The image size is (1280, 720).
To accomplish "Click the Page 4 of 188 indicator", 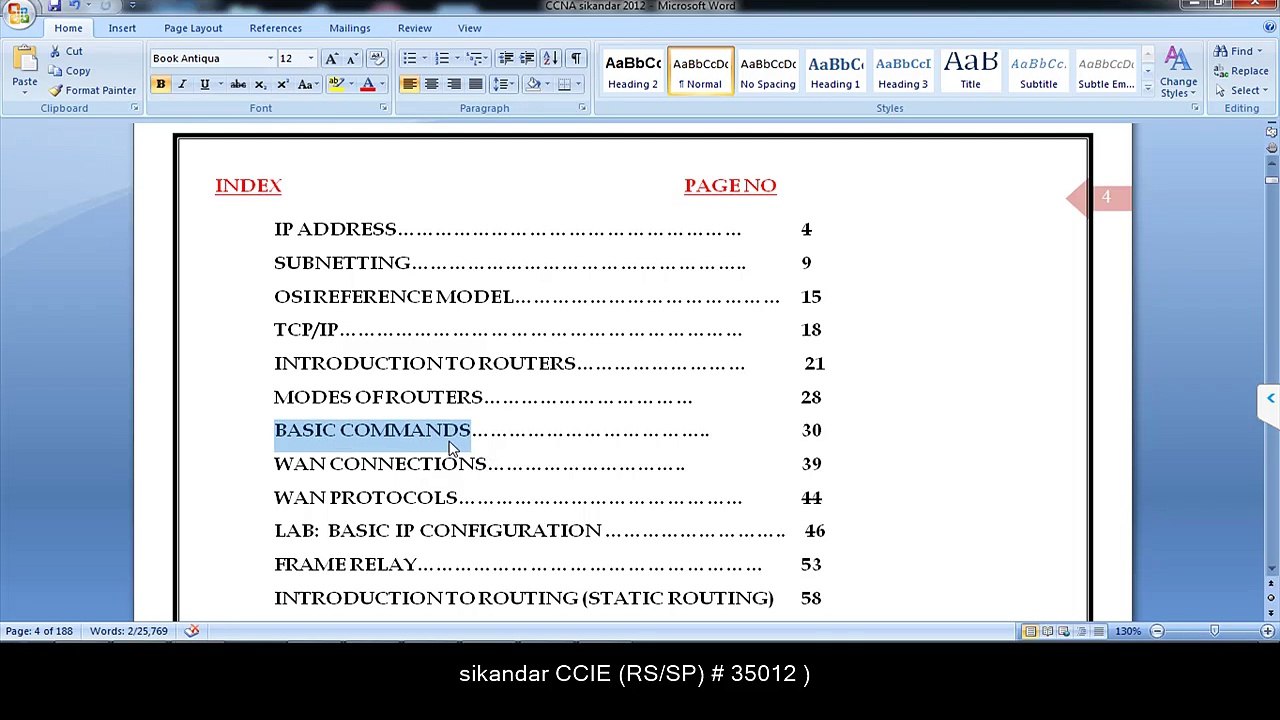I will (x=39, y=631).
